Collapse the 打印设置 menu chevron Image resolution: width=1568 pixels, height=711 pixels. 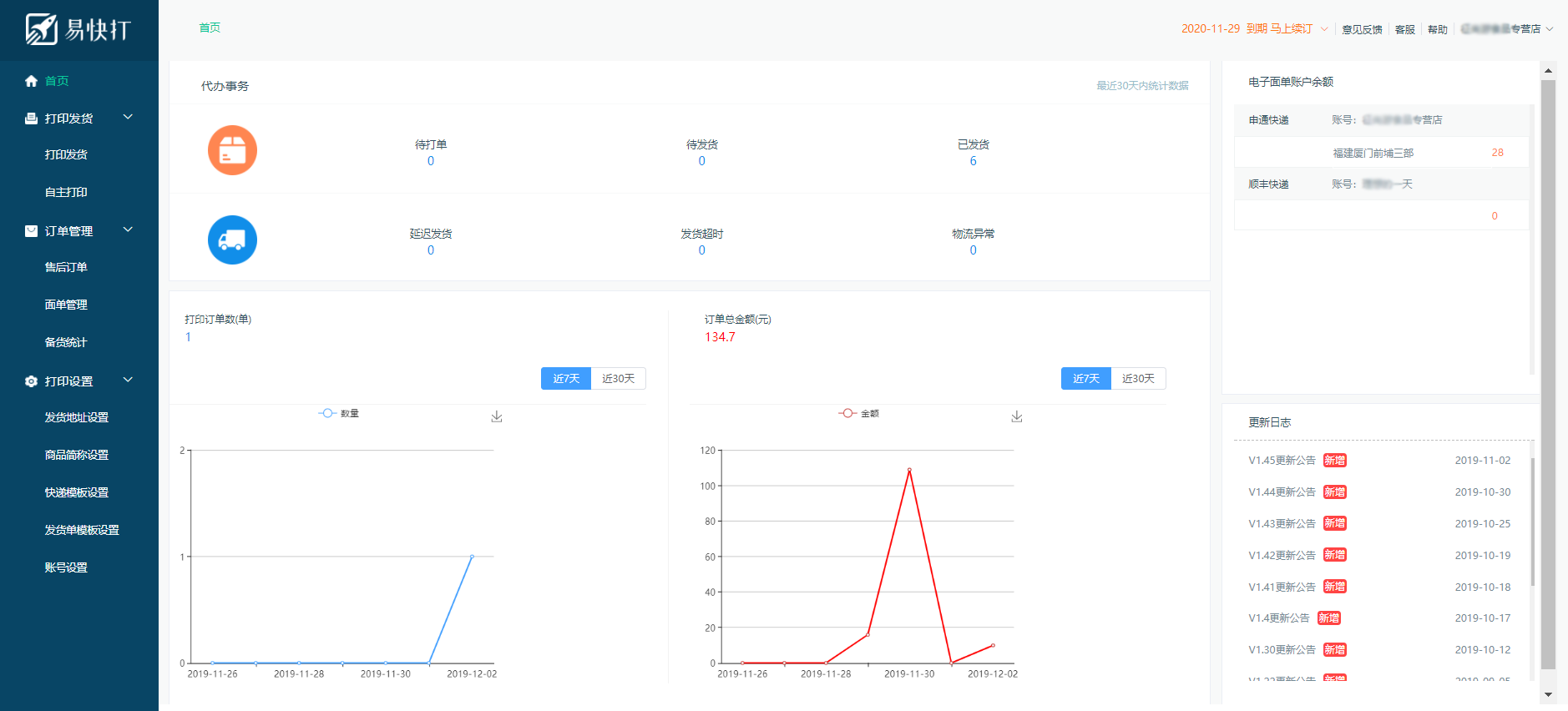(x=128, y=381)
